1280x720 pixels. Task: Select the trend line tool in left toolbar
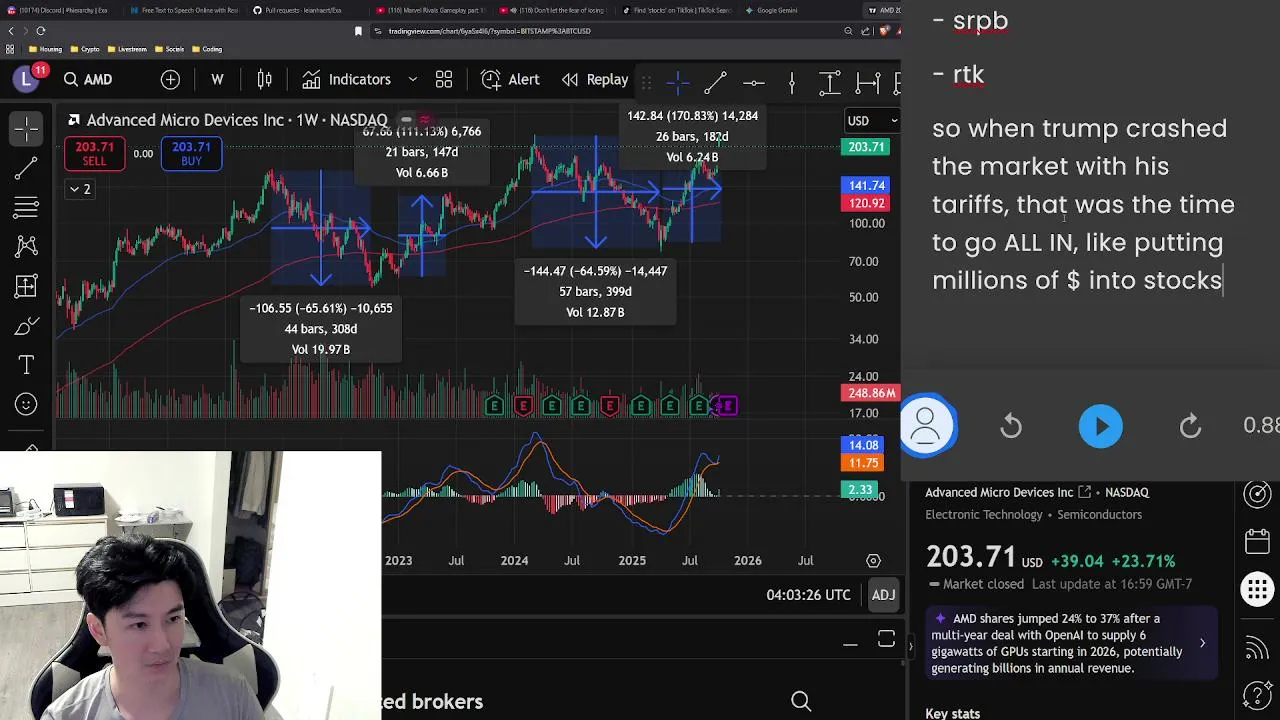[x=27, y=168]
